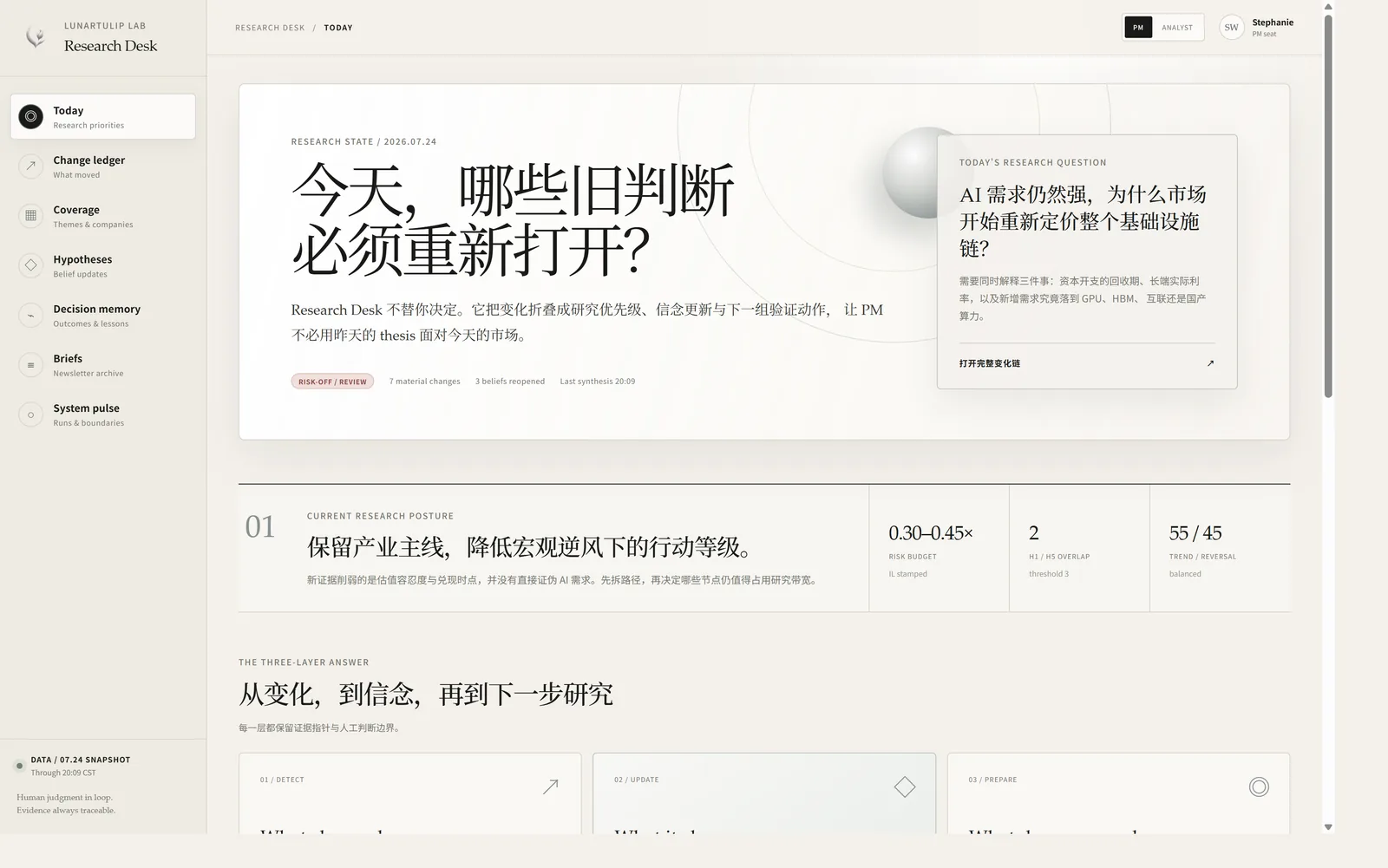This screenshot has height=868, width=1388.
Task: Click the AI 需求仍然强 question title
Action: 1083,221
